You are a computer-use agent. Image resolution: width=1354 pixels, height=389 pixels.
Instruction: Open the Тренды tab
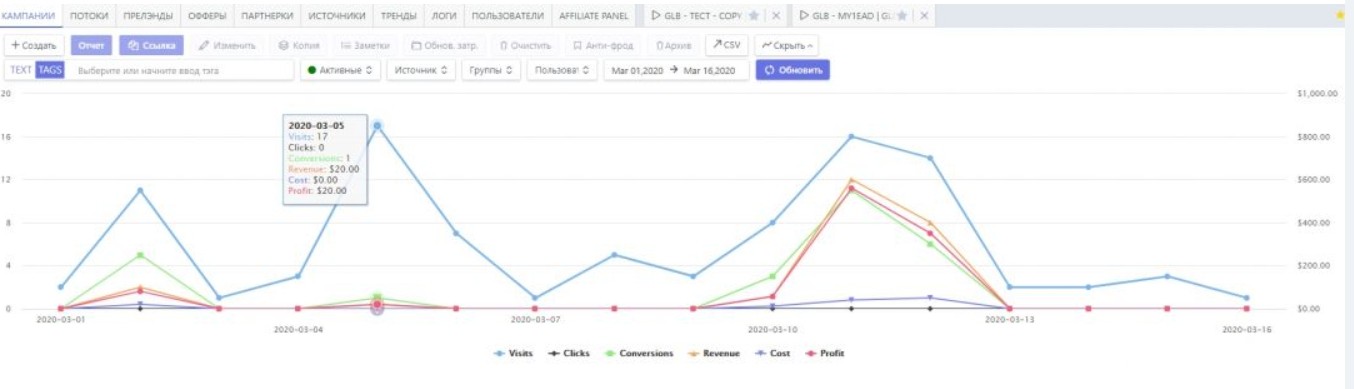398,16
